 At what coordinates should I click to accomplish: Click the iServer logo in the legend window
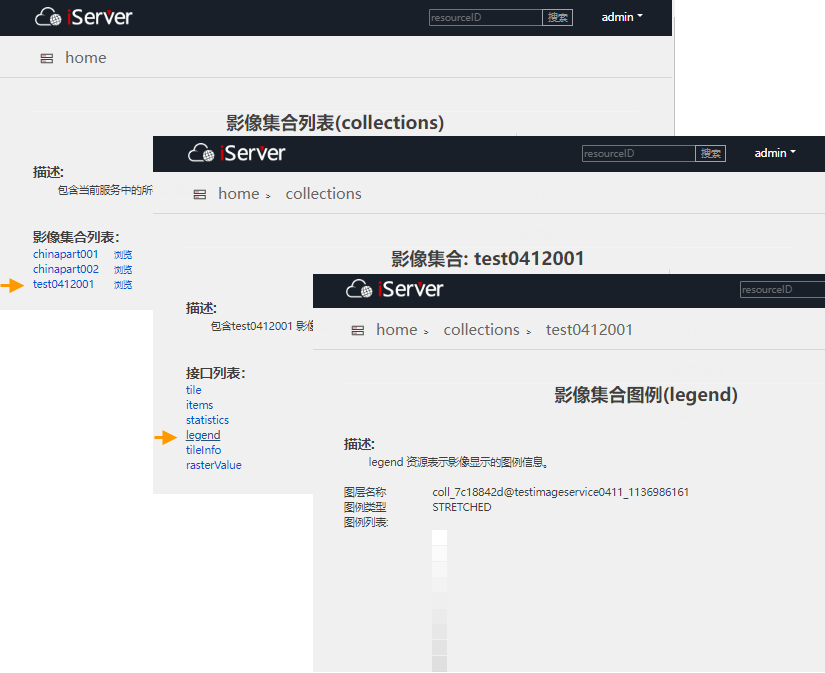pyautogui.click(x=394, y=289)
